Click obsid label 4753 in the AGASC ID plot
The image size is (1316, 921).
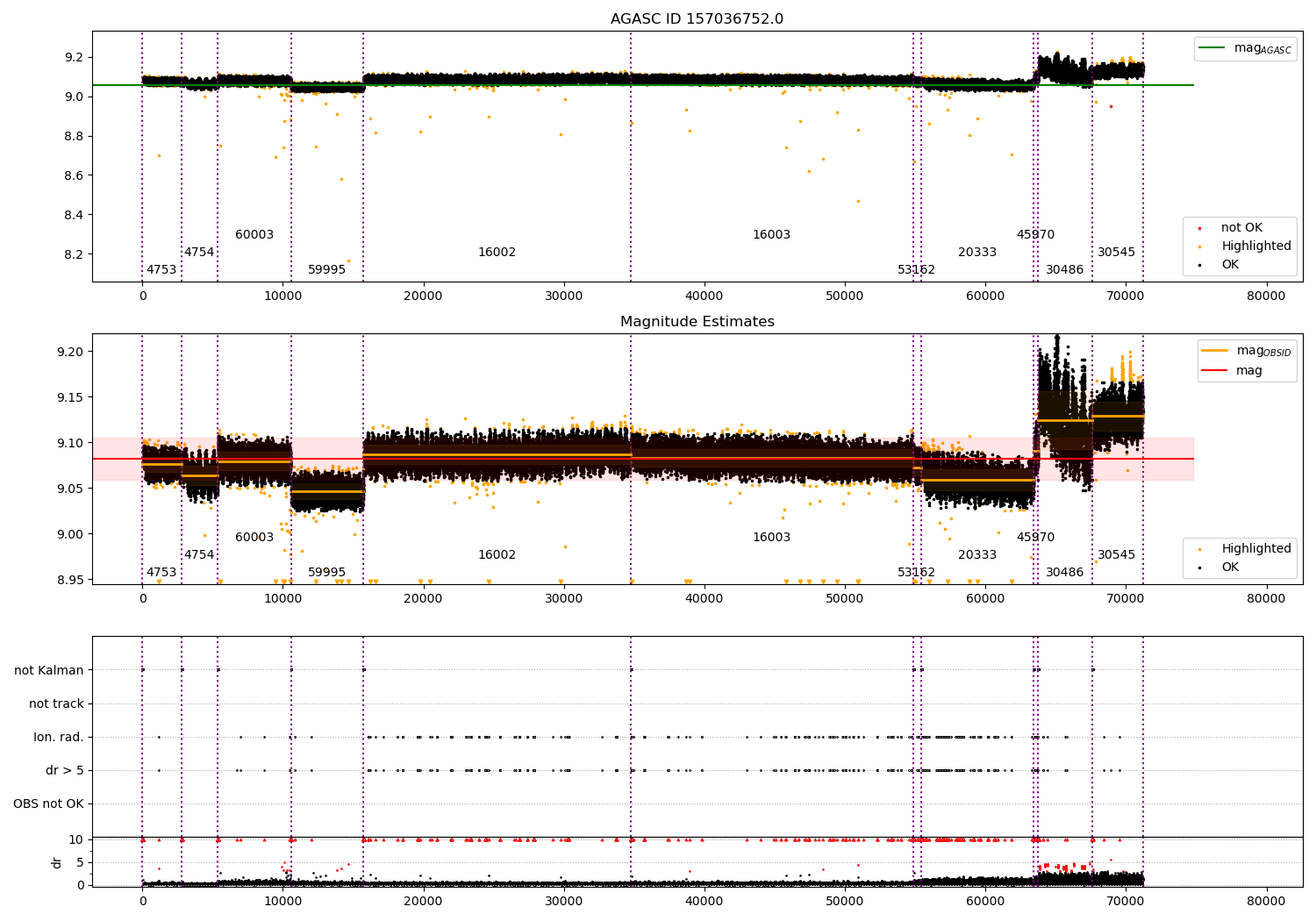(161, 269)
